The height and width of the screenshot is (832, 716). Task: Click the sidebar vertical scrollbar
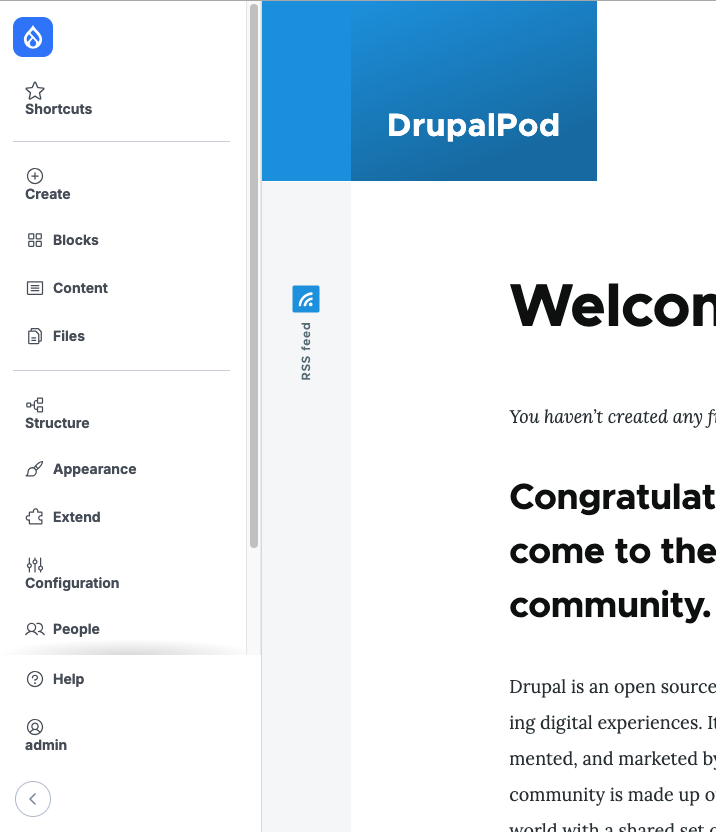click(254, 276)
